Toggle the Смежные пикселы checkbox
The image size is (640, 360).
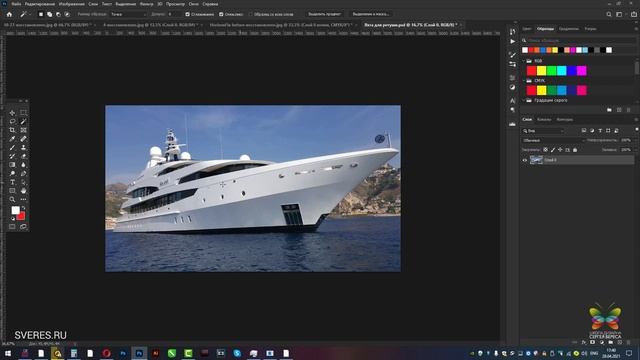tap(221, 14)
